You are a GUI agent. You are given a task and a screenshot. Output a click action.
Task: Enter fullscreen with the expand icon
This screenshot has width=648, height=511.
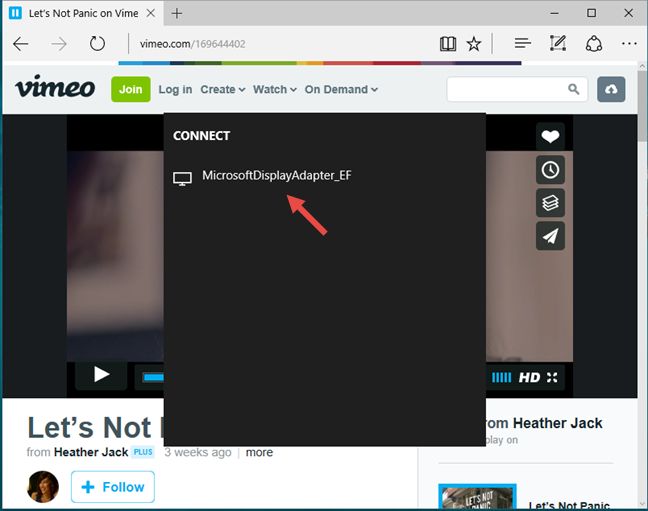552,377
